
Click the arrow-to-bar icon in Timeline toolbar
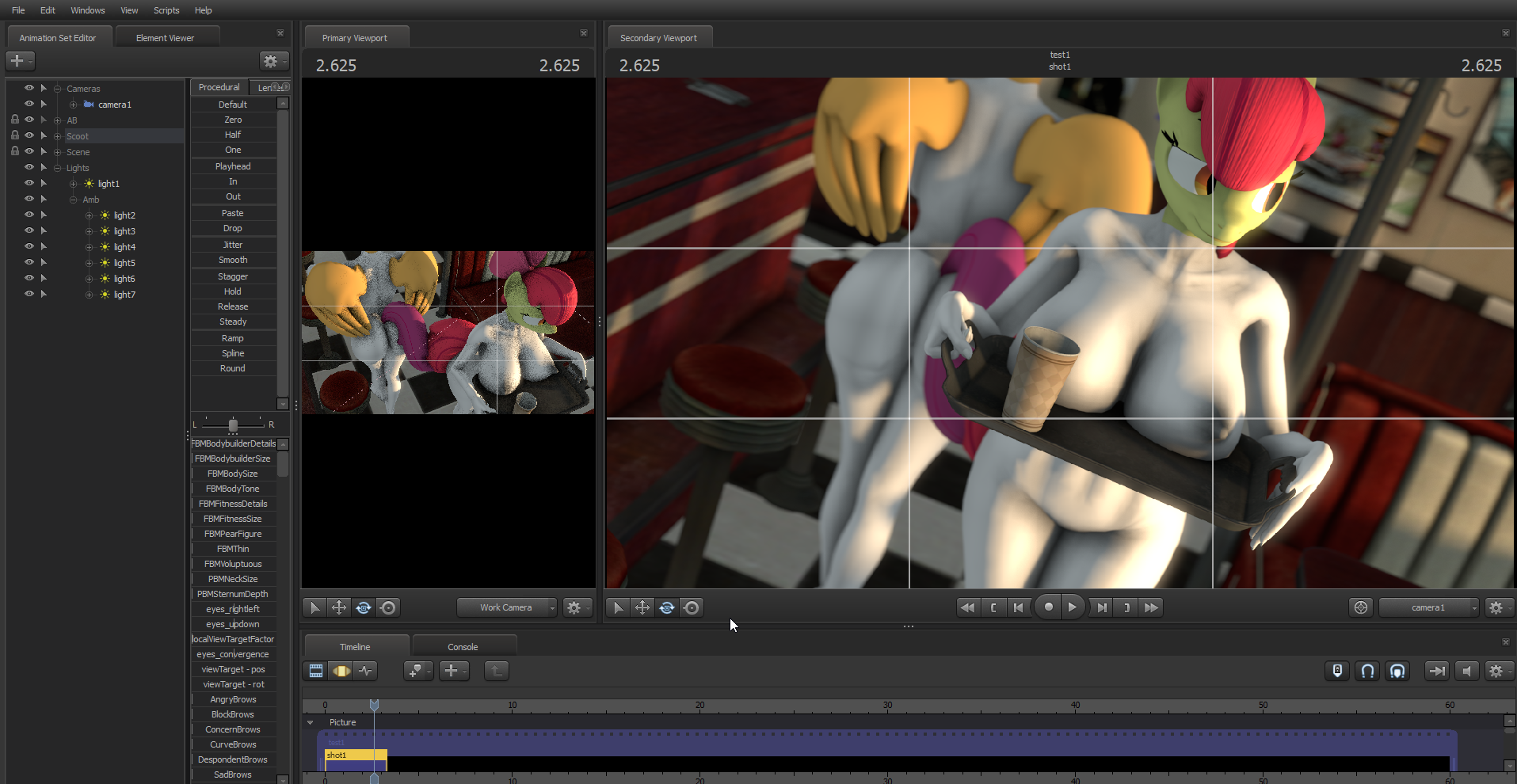coord(1435,671)
